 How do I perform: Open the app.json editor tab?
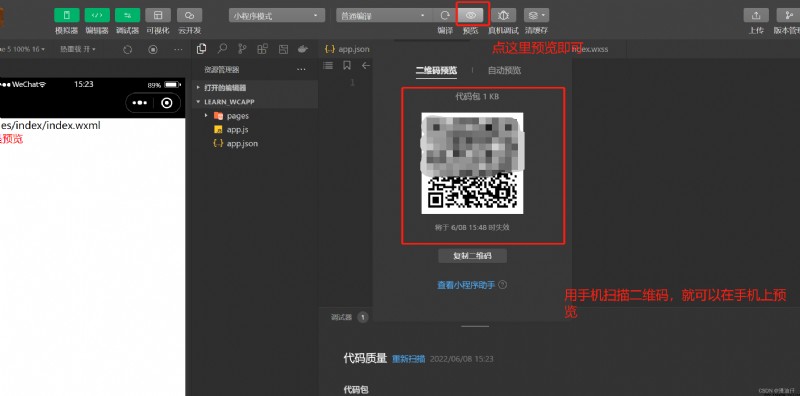(x=347, y=50)
